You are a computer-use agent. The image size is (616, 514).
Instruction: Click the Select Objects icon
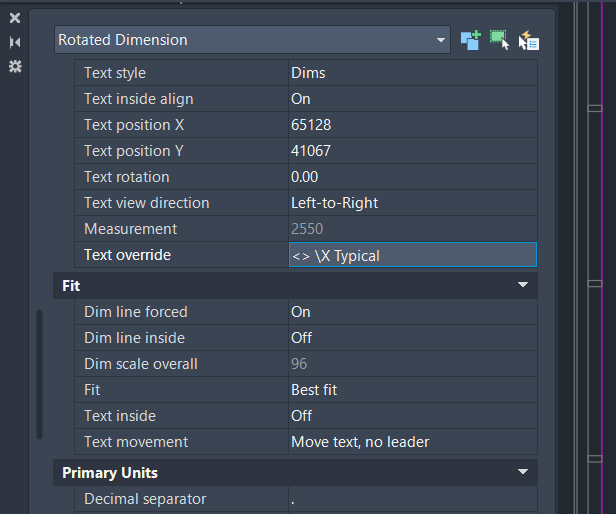point(499,40)
